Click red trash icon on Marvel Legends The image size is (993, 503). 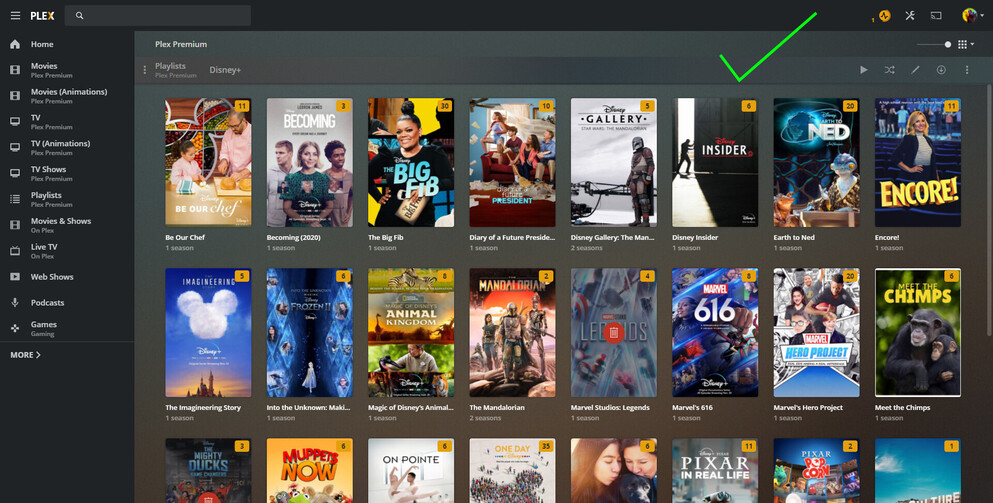pyautogui.click(x=613, y=333)
